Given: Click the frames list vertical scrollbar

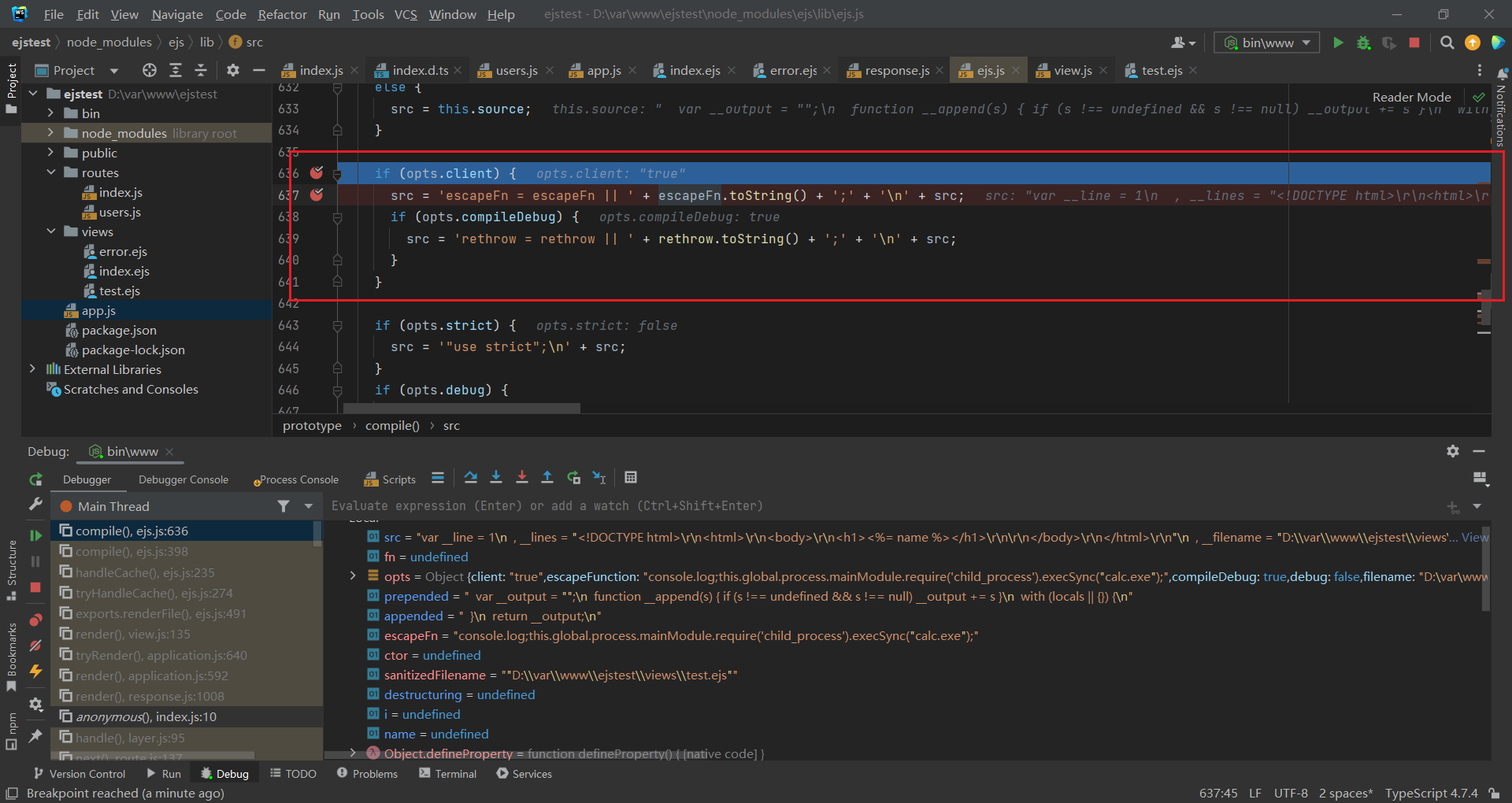Looking at the screenshot, I should (x=317, y=533).
